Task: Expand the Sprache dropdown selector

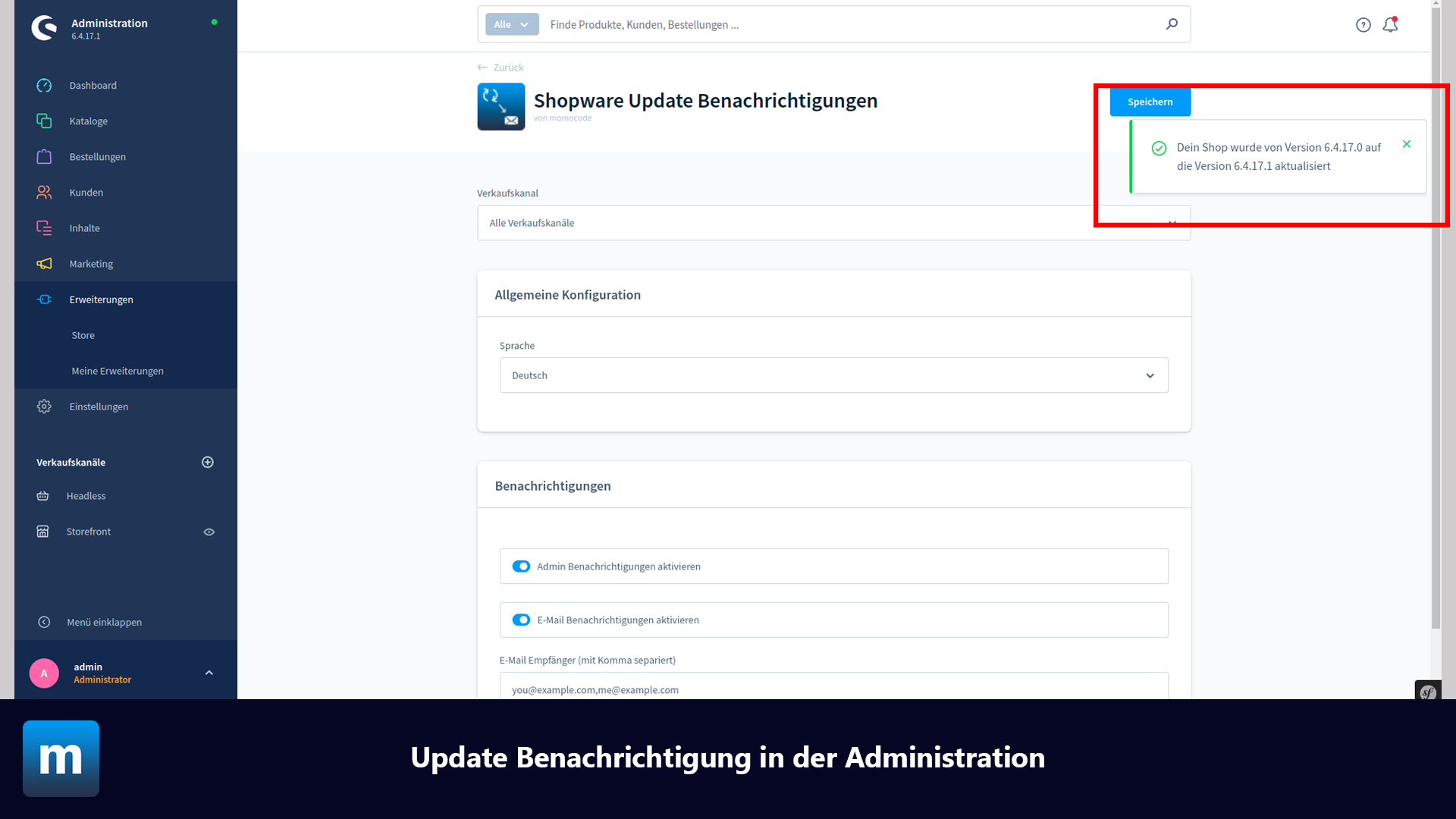Action: [x=1149, y=375]
